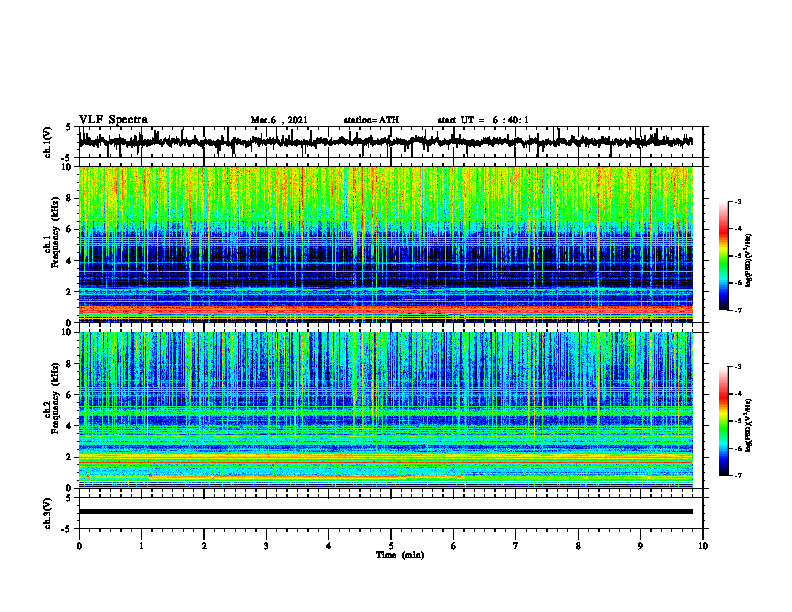Click the "ch.3(V)" axis label
The height and width of the screenshot is (612, 792).
pyautogui.click(x=47, y=513)
